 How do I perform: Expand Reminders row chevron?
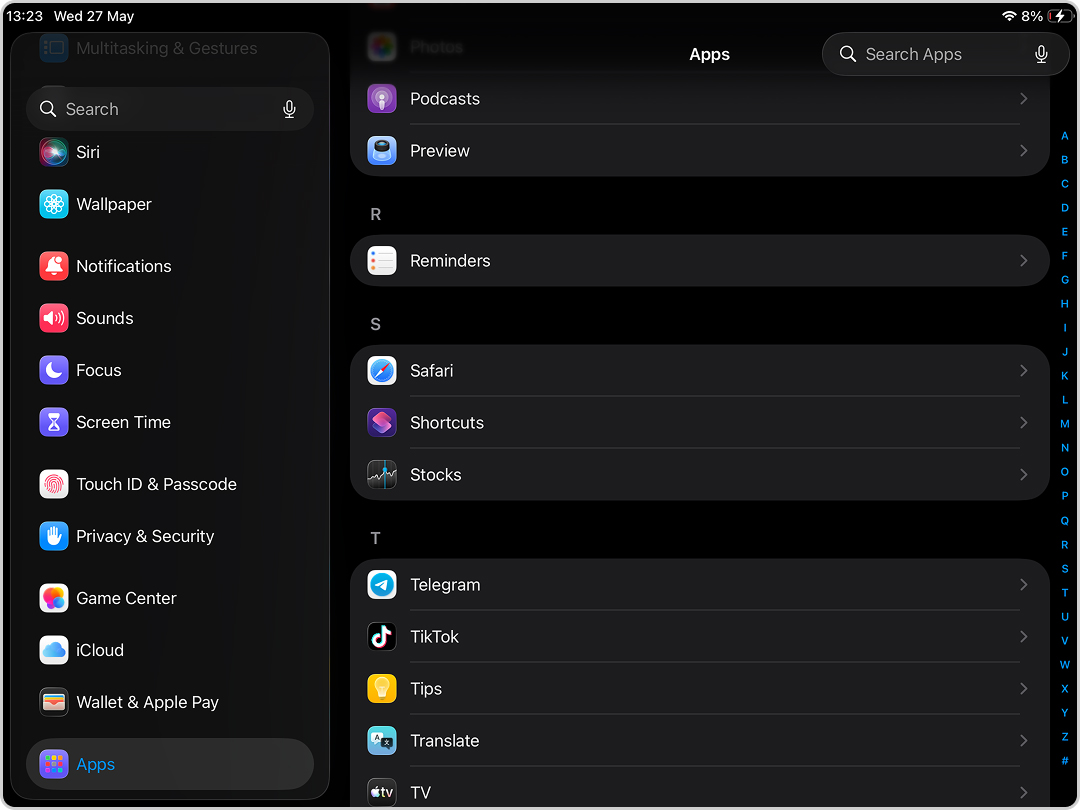coord(1024,261)
